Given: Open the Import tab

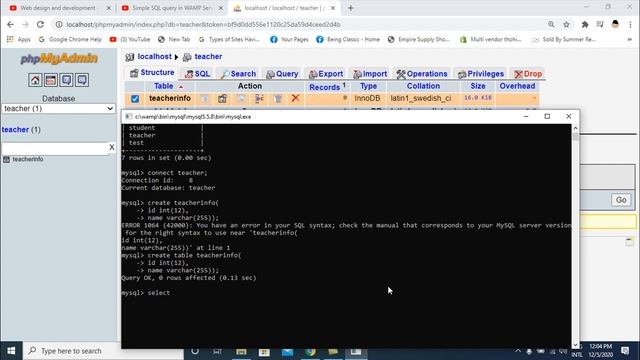Looking at the screenshot, I should tap(370, 74).
